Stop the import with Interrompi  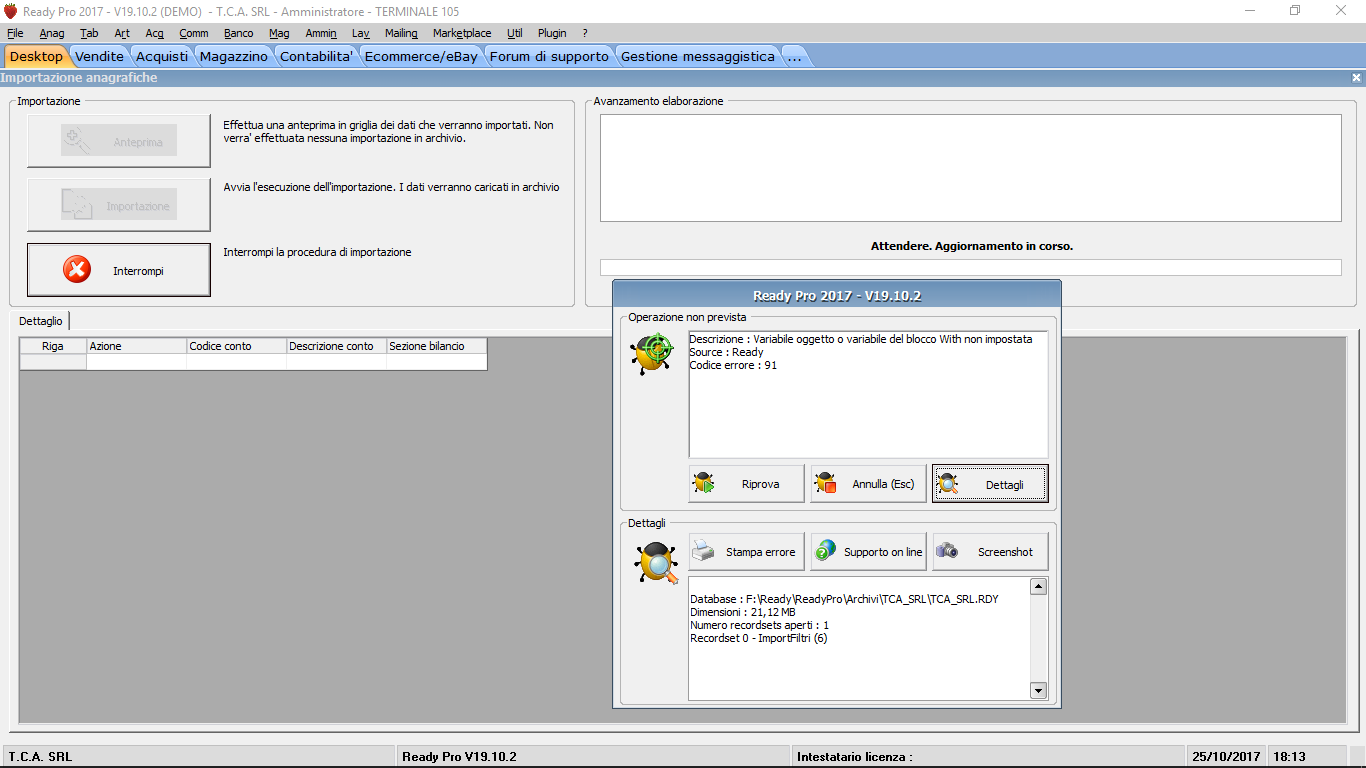pyautogui.click(x=119, y=270)
